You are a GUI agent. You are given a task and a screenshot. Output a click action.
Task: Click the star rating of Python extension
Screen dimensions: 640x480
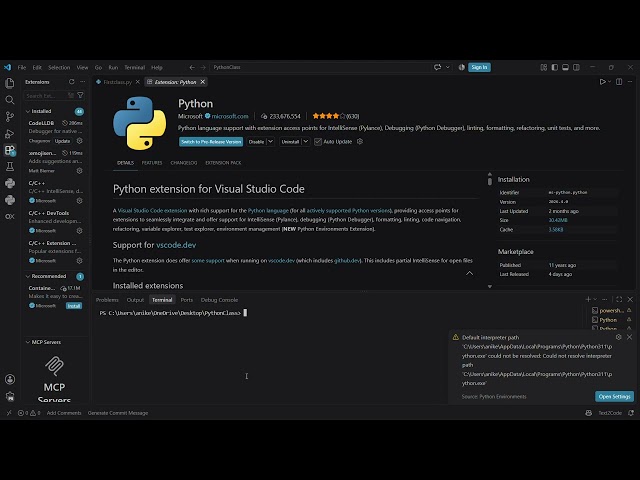[329, 116]
